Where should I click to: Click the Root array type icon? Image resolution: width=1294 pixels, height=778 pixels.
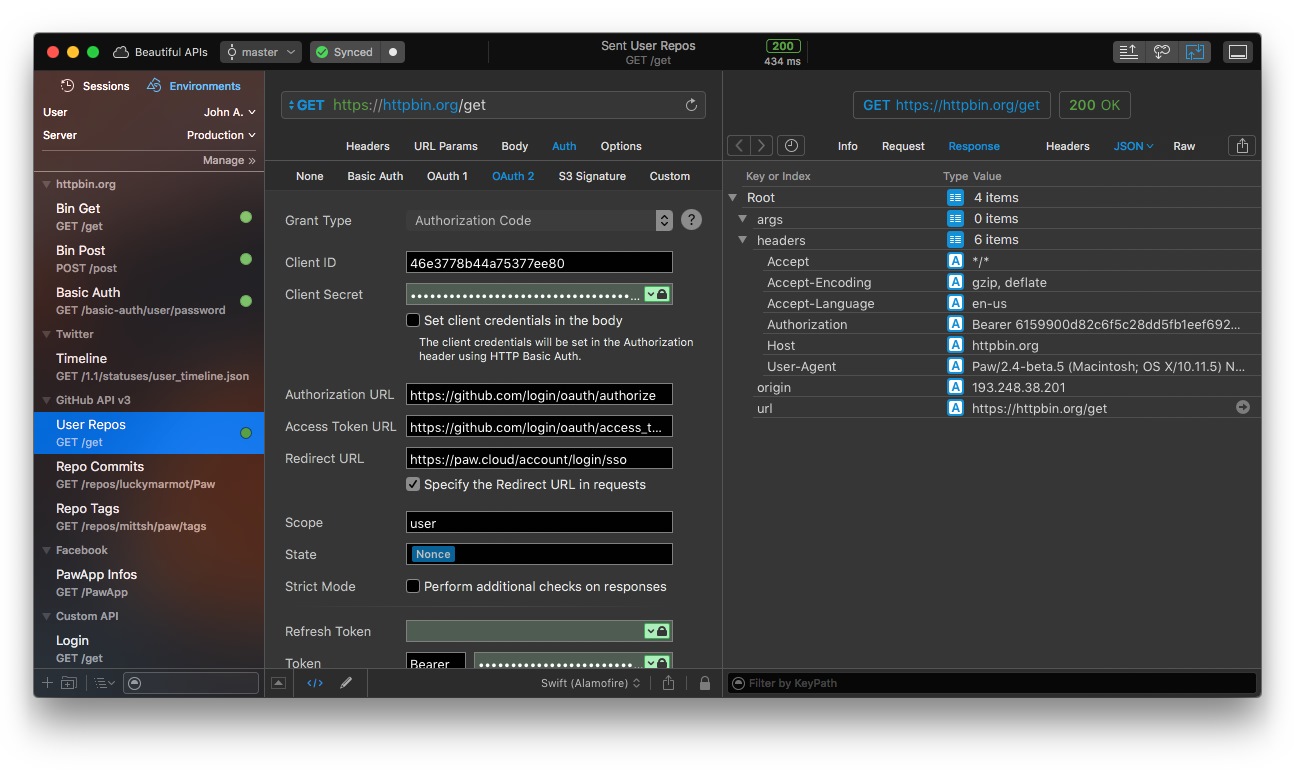(x=955, y=198)
